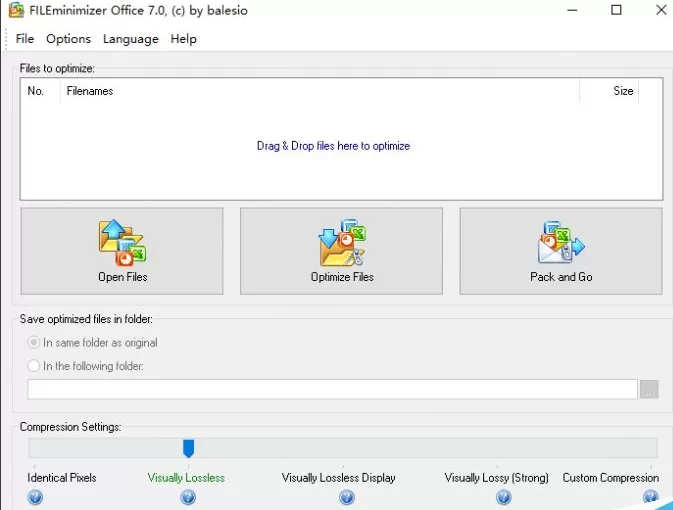
Task: Open the File menu
Action: pos(25,39)
